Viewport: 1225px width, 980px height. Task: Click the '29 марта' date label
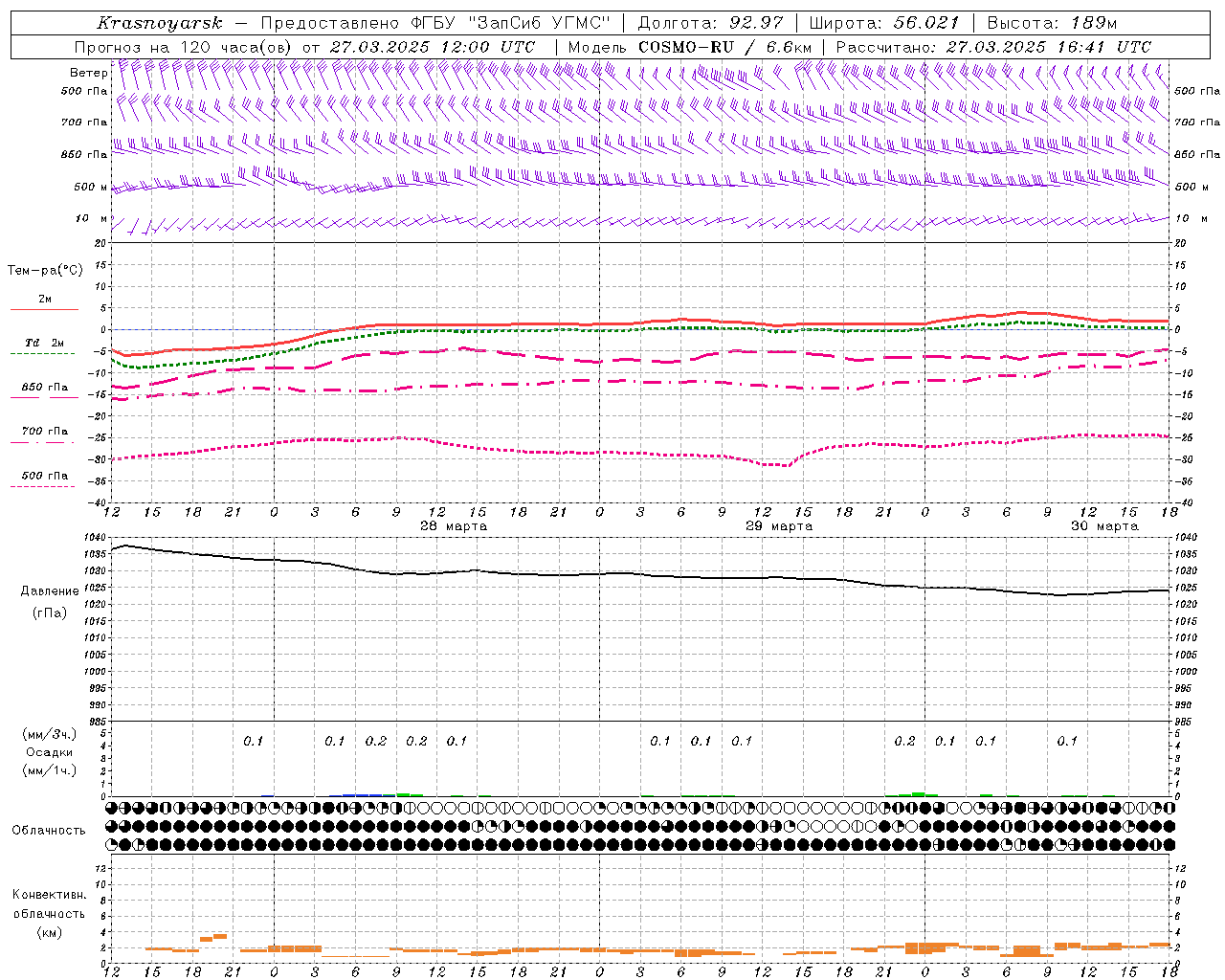[x=779, y=526]
